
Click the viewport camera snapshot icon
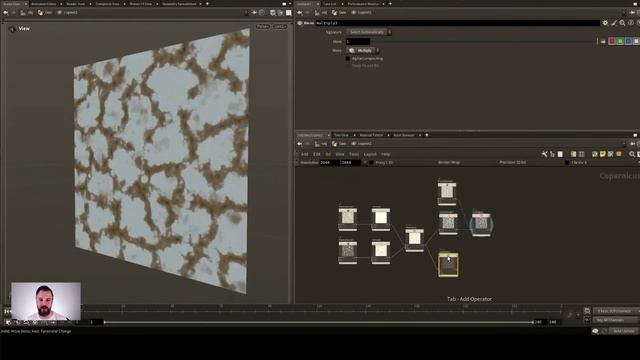click(273, 13)
